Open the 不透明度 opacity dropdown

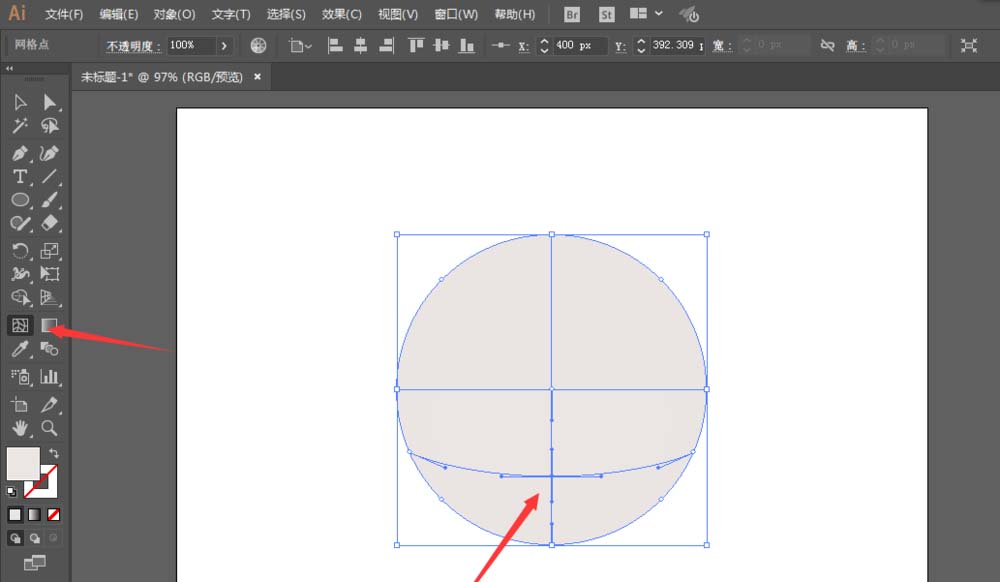[x=222, y=45]
